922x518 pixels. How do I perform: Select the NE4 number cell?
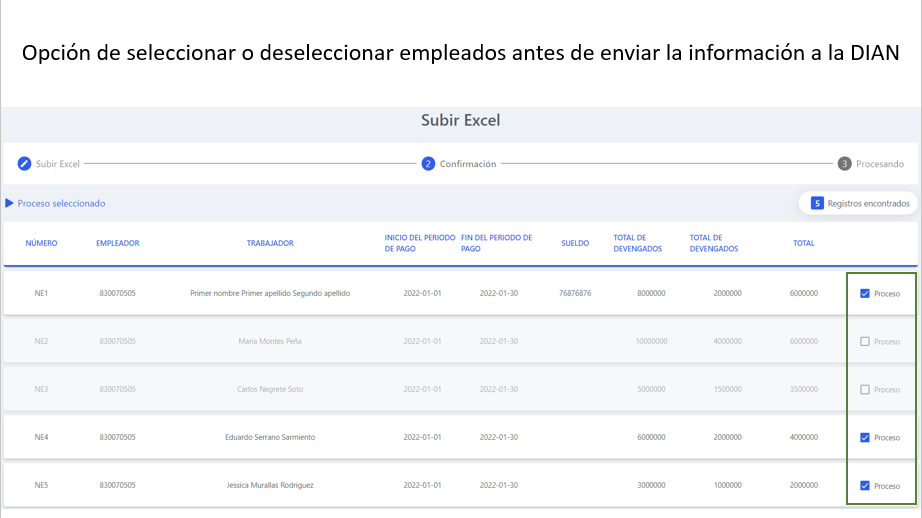tap(41, 437)
